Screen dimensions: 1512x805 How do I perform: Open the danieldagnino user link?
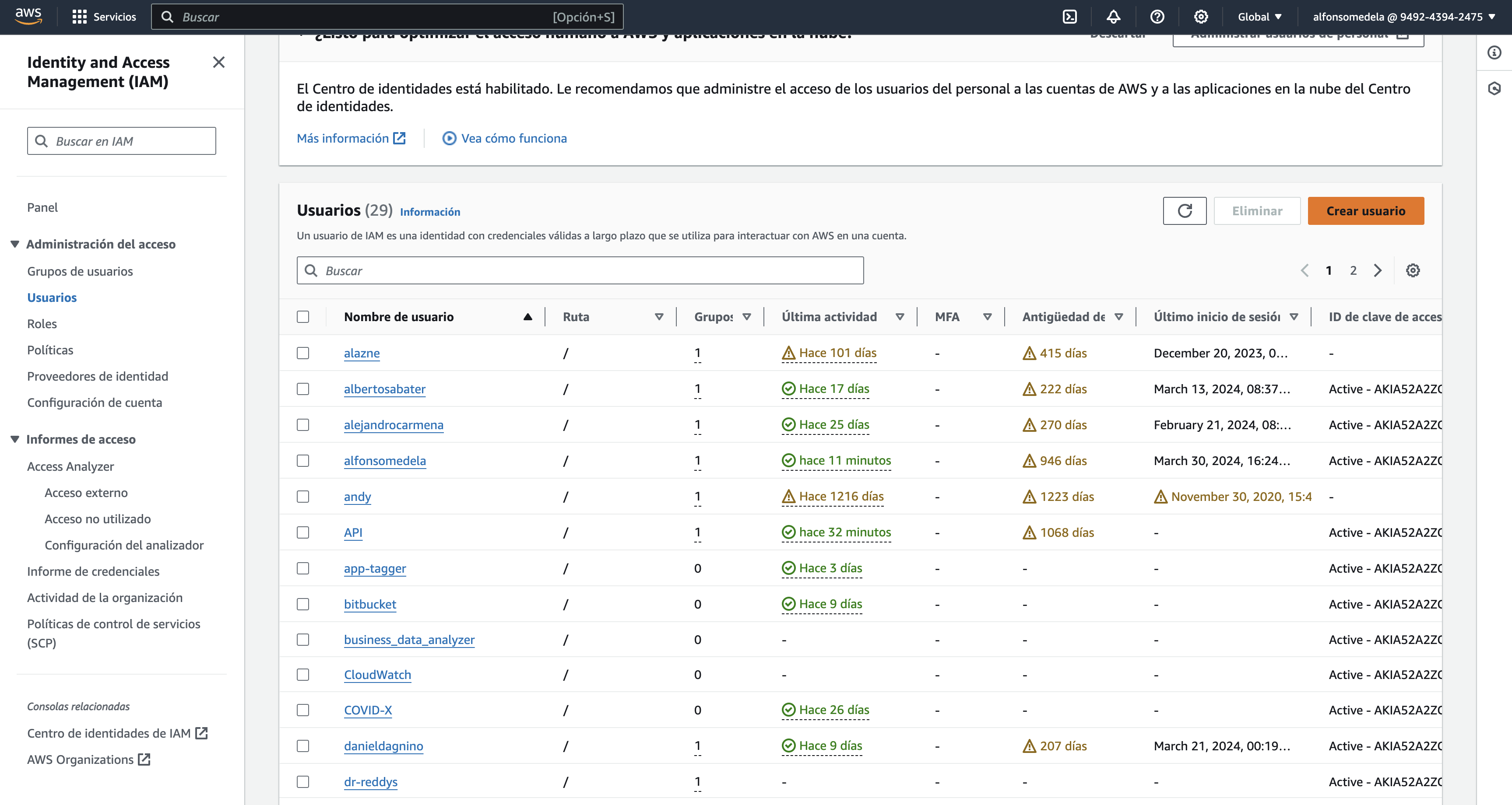(x=383, y=746)
